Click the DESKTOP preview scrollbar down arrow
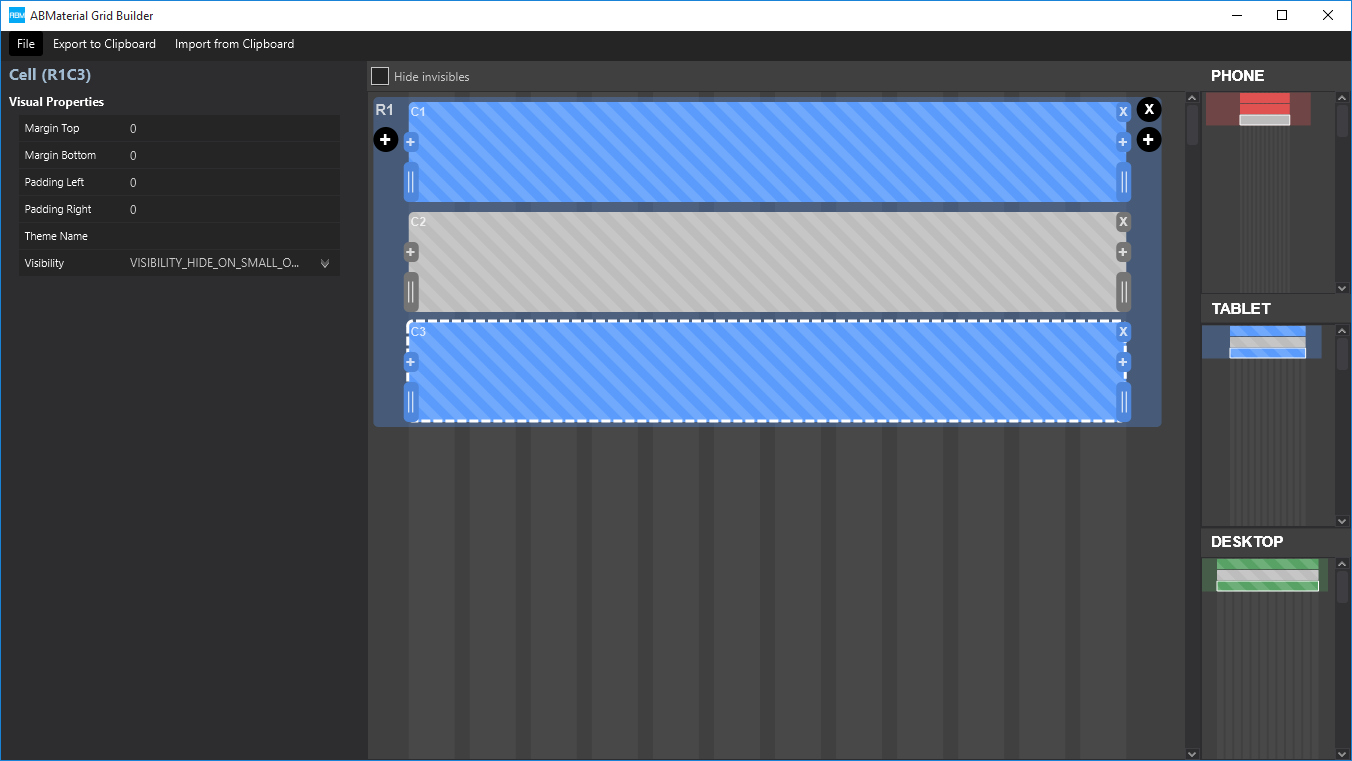This screenshot has height=761, width=1352. (x=1342, y=754)
